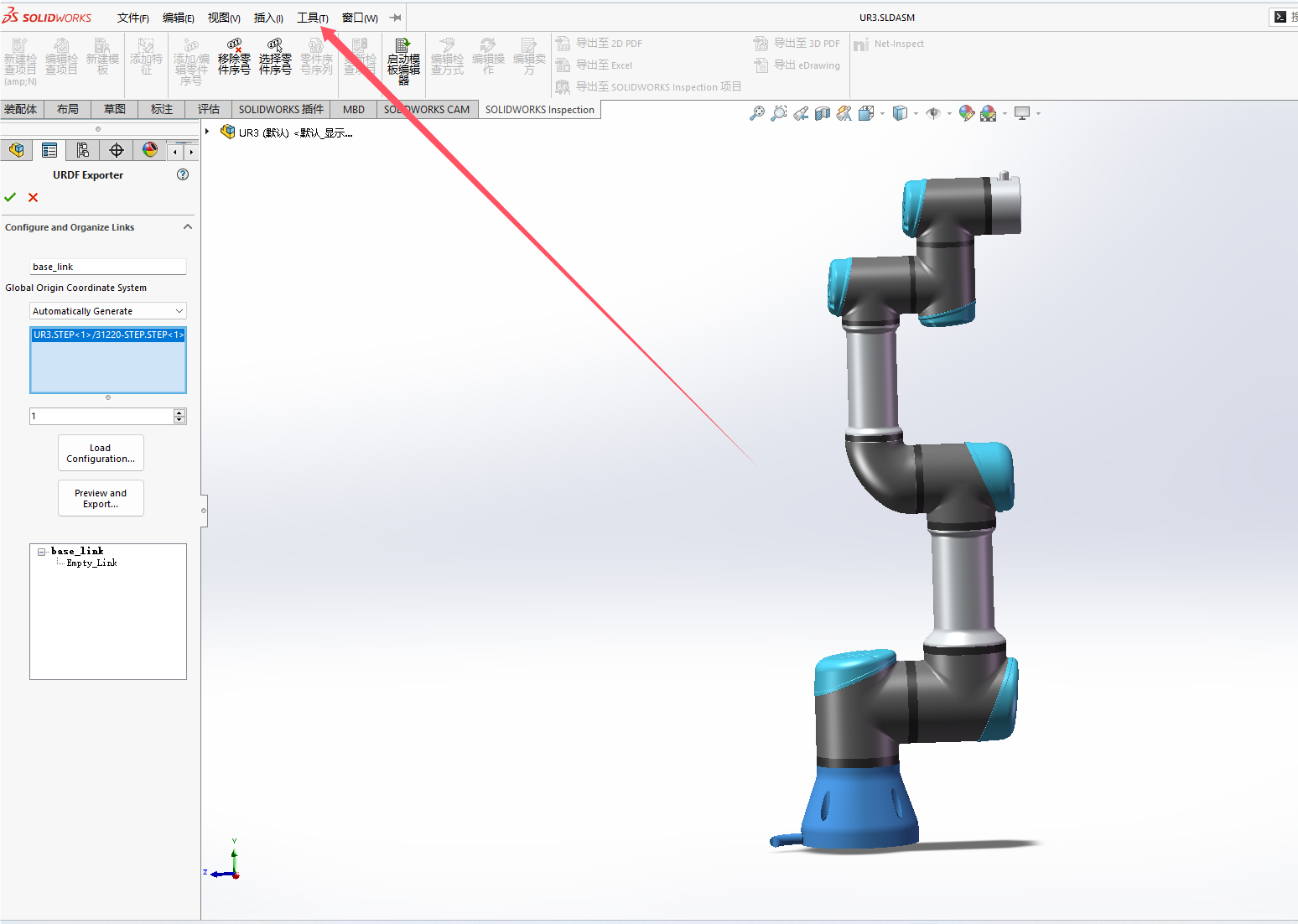Toggle Hide/Show Items eye icon
This screenshot has height=924, width=1298.
pyautogui.click(x=933, y=113)
